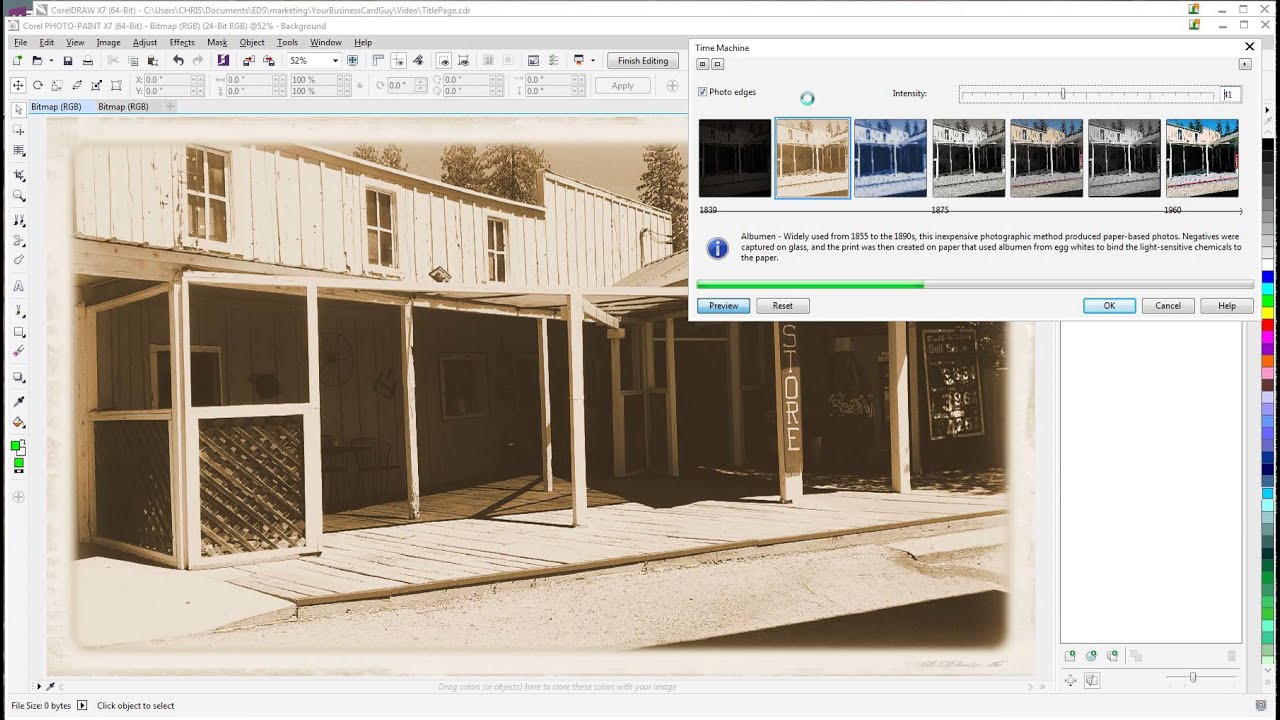The height and width of the screenshot is (720, 1280).
Task: Activate the Zoom tool in the toolbox
Action: point(19,196)
